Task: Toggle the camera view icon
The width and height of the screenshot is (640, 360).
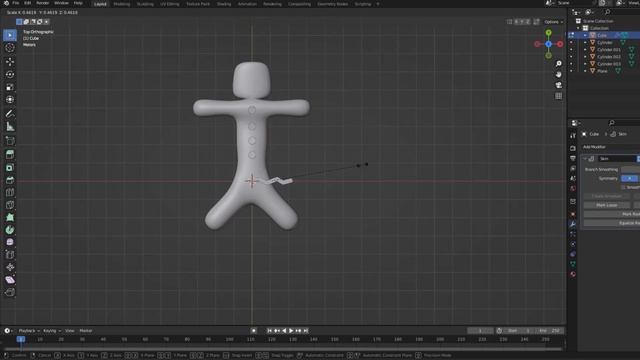Action: (558, 85)
